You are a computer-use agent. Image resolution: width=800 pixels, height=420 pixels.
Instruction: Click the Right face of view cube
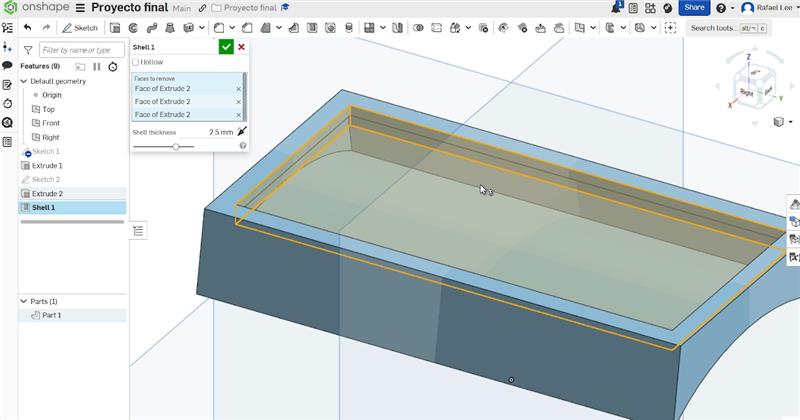click(746, 92)
